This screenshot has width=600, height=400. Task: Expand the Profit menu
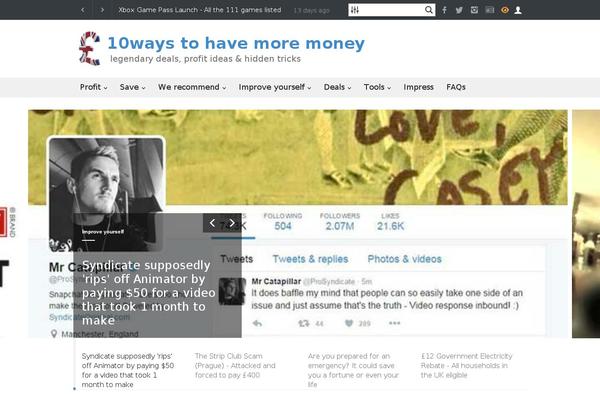point(93,87)
